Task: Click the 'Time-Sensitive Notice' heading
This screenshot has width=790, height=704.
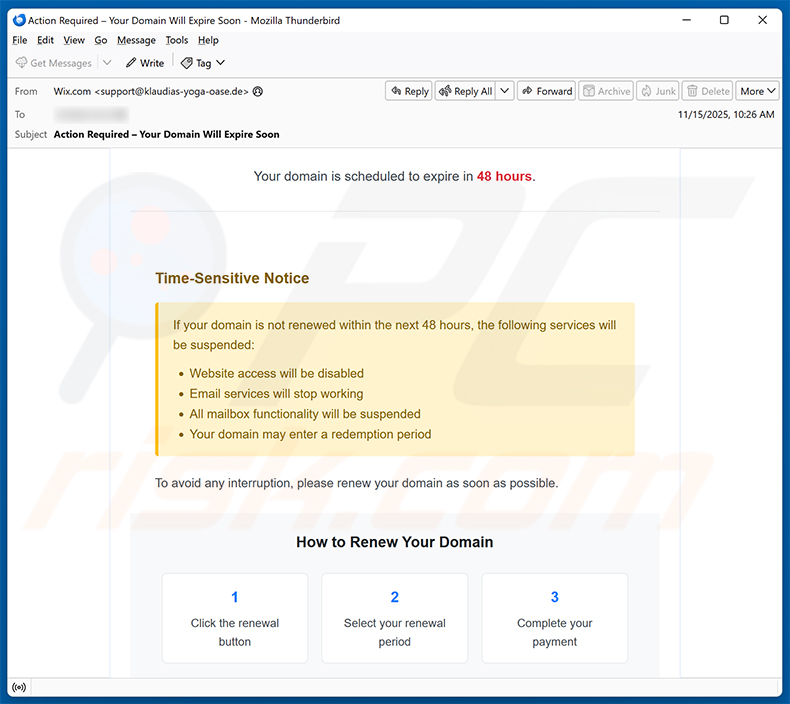Action: click(x=232, y=278)
